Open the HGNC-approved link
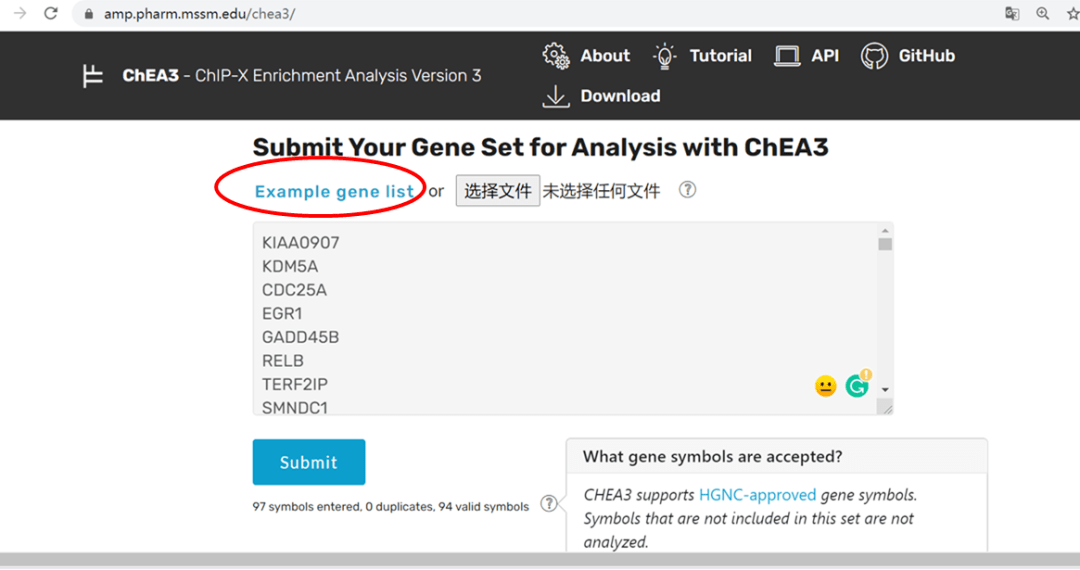 tap(757, 495)
